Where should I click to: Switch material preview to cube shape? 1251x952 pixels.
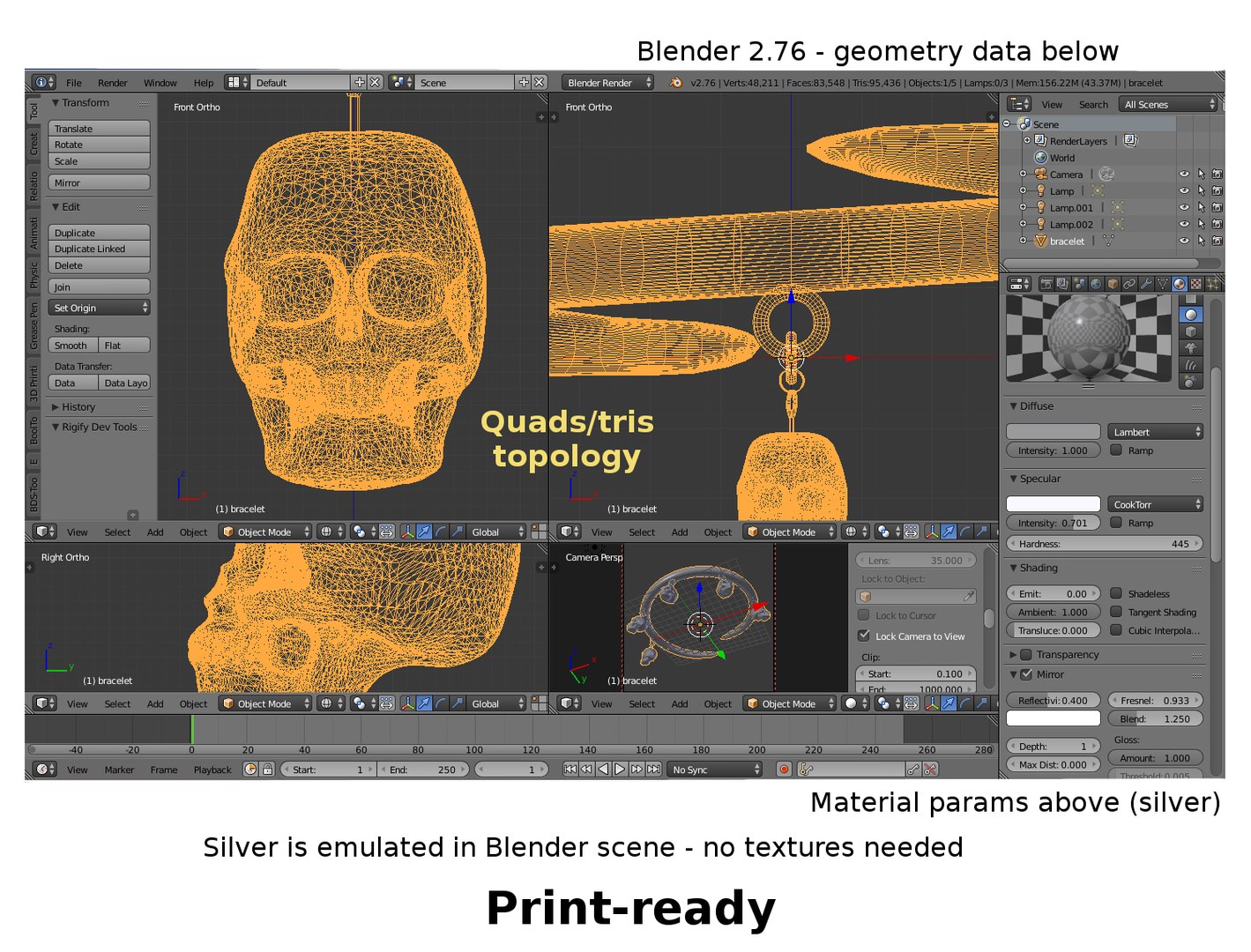point(1191,331)
